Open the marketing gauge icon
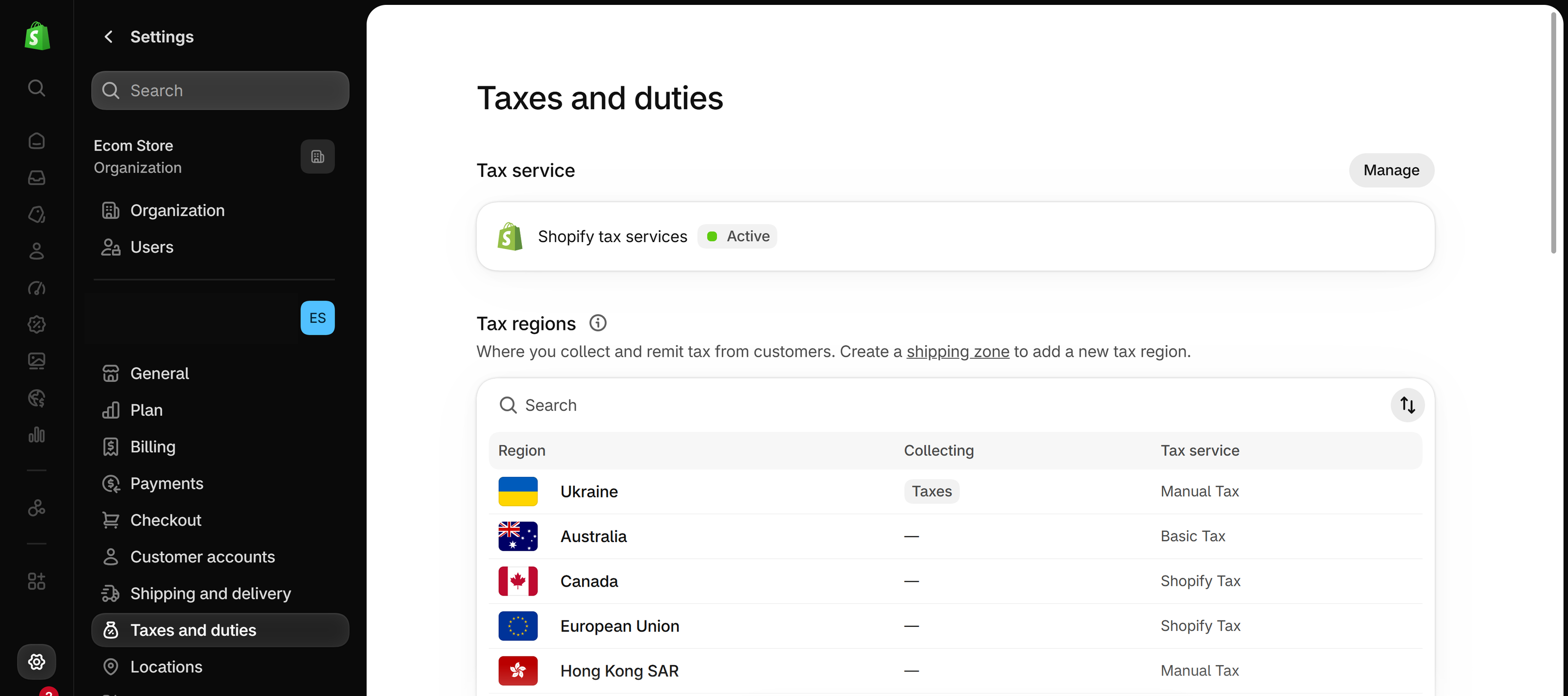1568x696 pixels. [x=37, y=287]
